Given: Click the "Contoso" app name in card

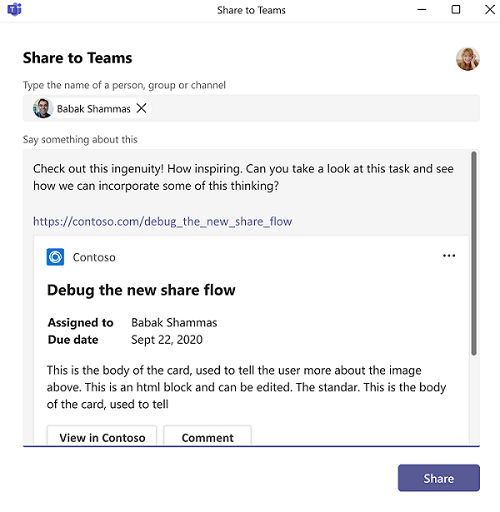Looking at the screenshot, I should coord(94,257).
